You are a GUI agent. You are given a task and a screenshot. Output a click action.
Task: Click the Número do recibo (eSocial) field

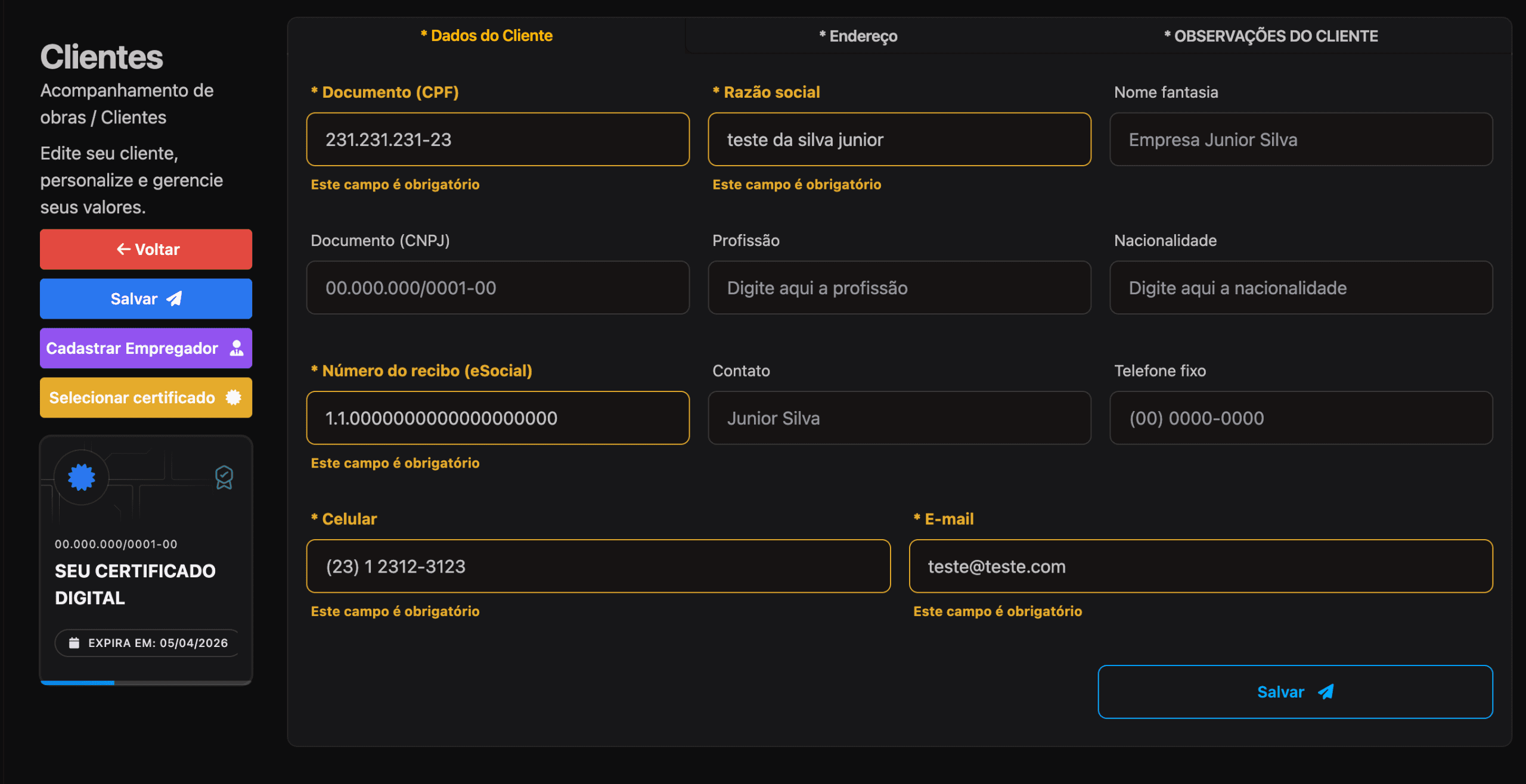pos(498,418)
